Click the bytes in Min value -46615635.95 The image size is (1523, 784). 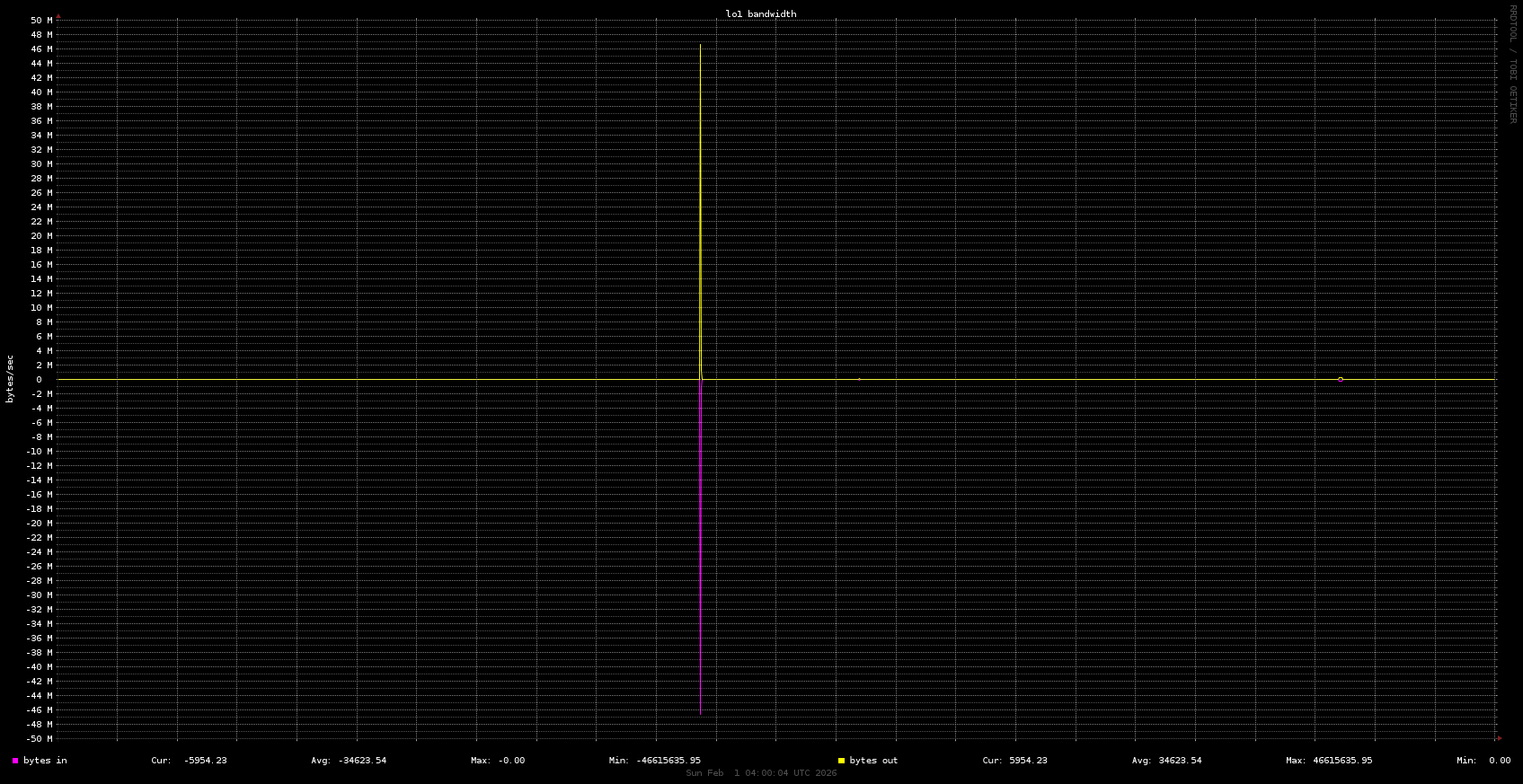pyautogui.click(x=667, y=761)
